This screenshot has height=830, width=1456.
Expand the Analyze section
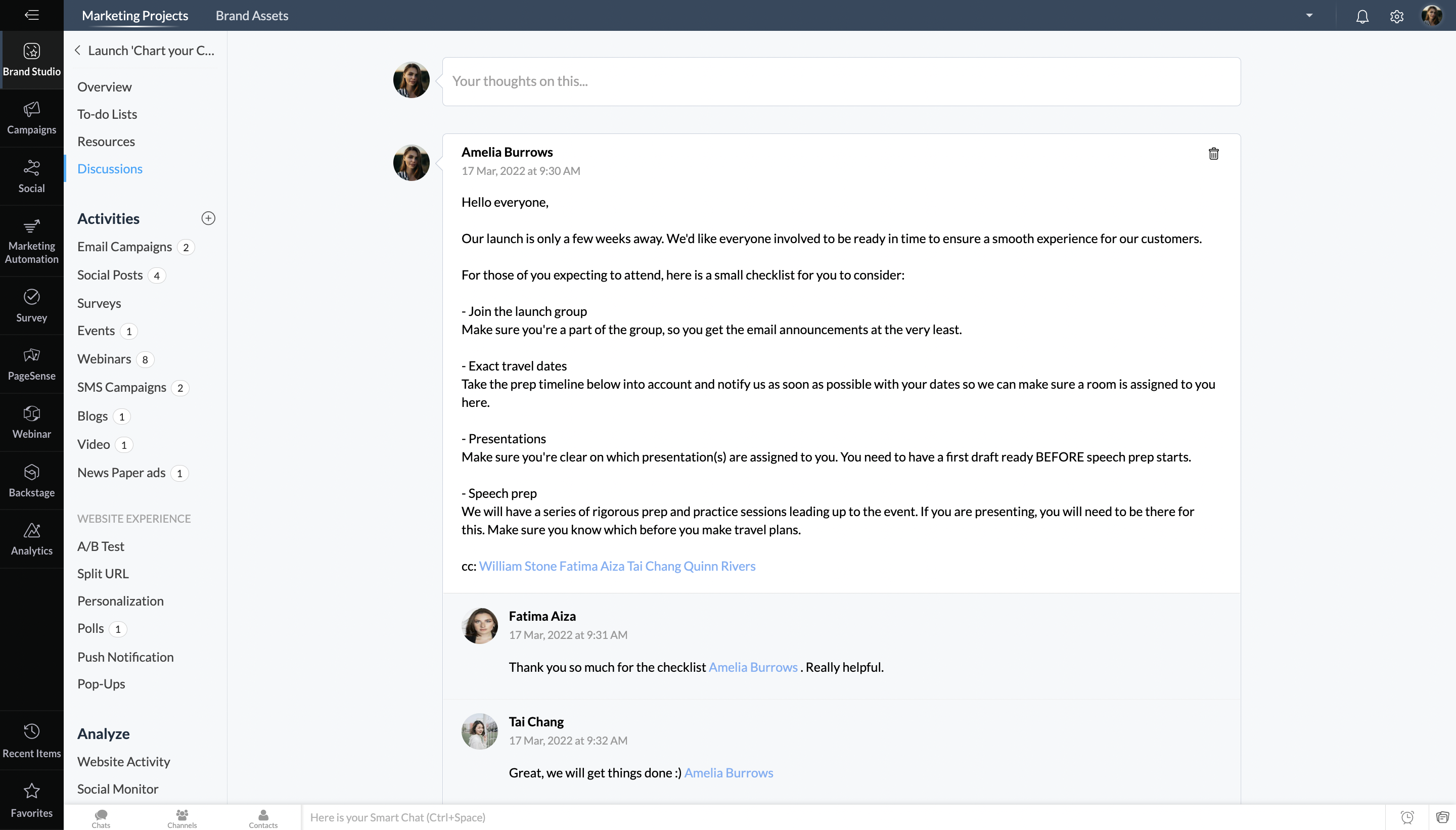pos(103,733)
